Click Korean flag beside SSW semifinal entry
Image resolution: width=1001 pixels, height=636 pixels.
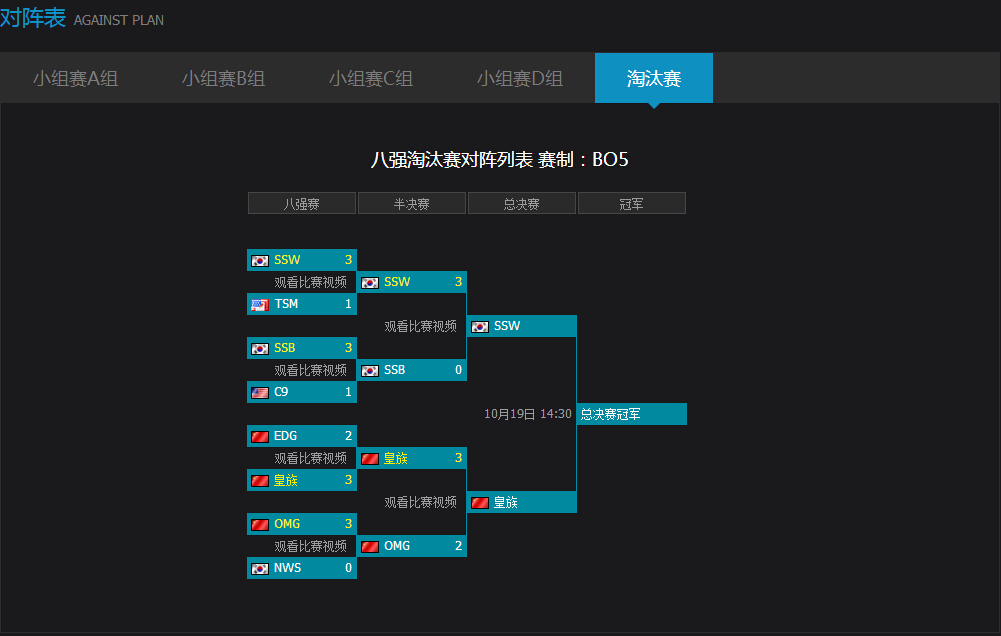(x=370, y=283)
